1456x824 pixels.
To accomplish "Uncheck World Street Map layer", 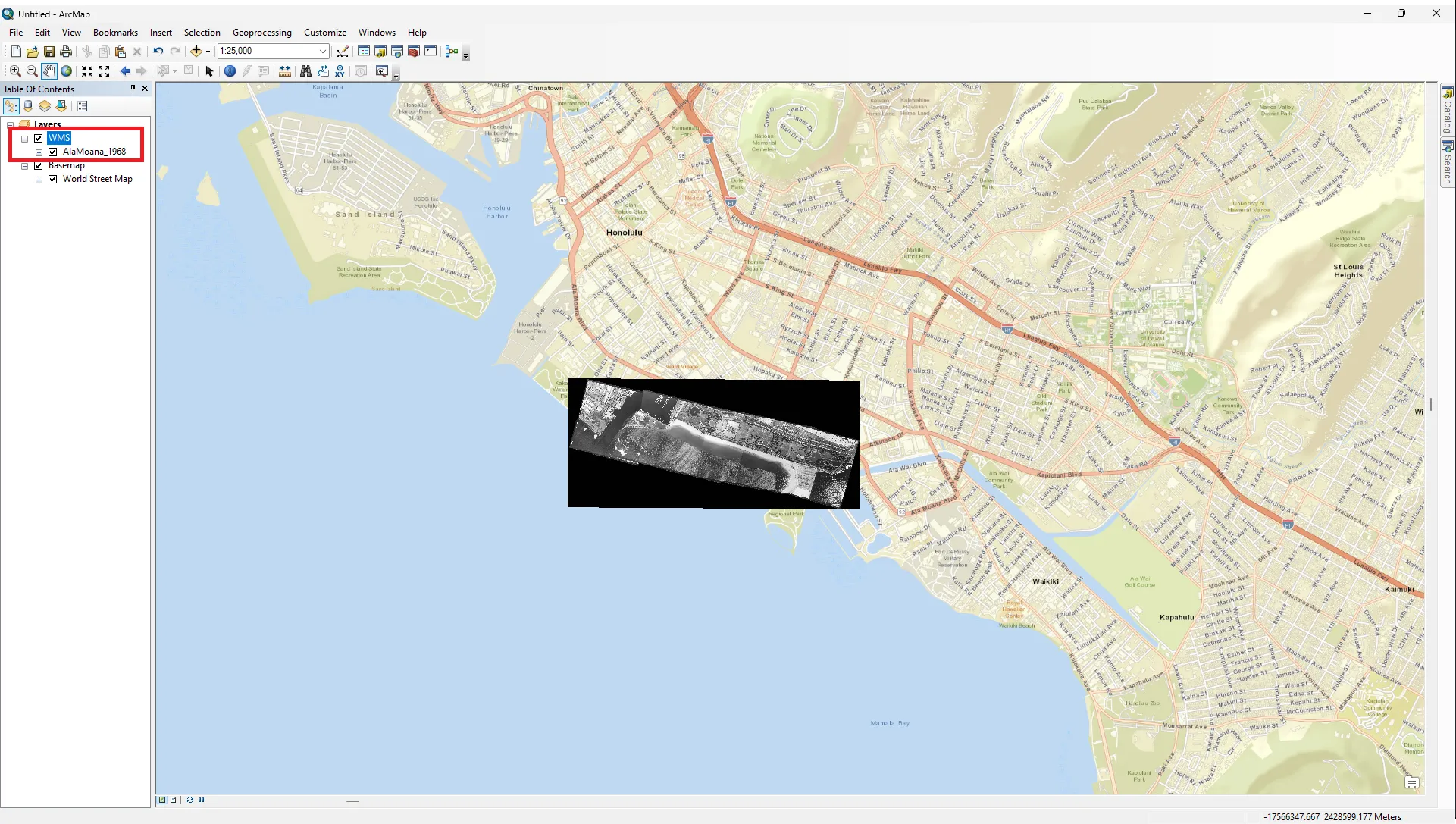I will pos(53,179).
